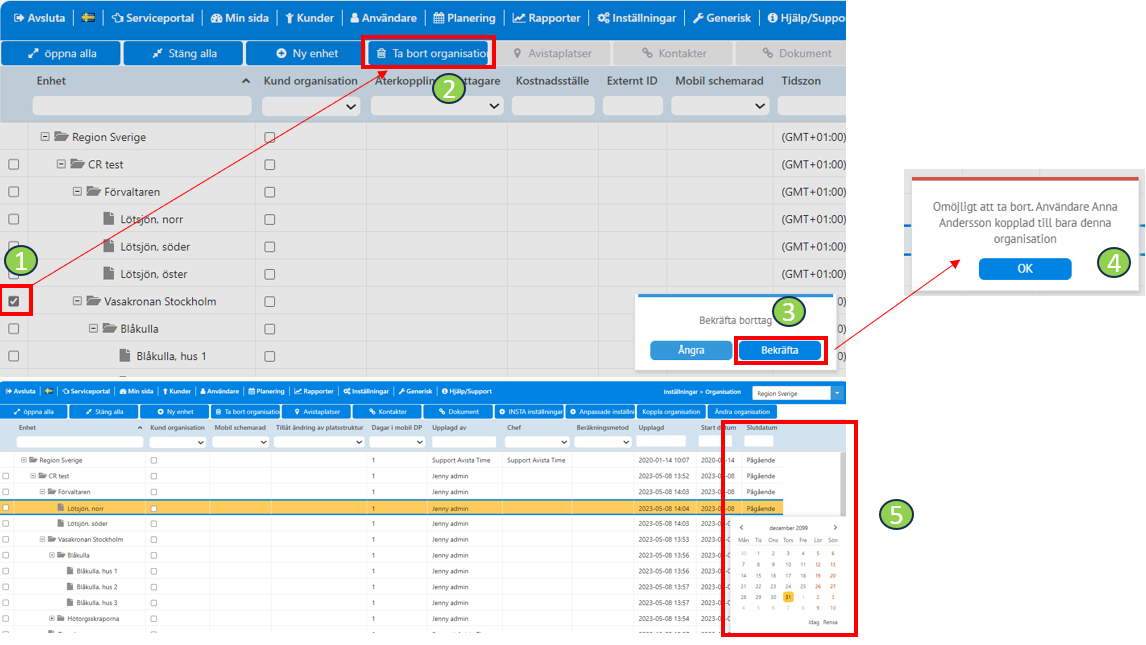The height and width of the screenshot is (645, 1146).
Task: Click the Avsluta exit icon in upper menu
Action: pyautogui.click(x=19, y=18)
